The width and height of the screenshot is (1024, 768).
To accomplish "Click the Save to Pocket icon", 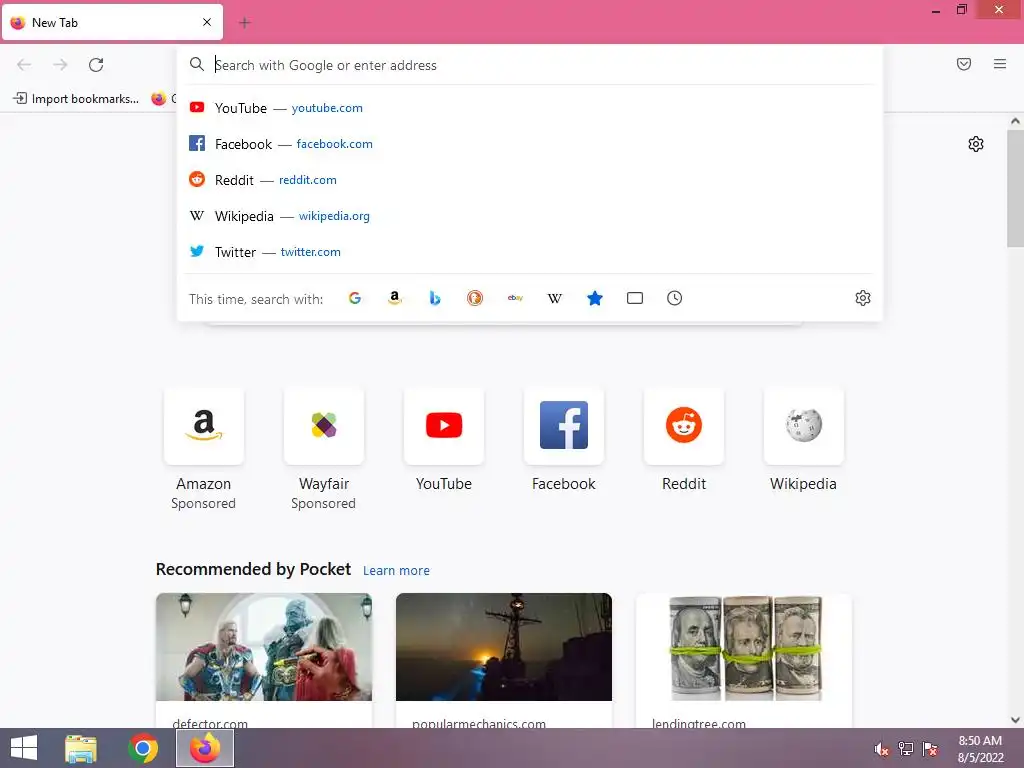I will 964,64.
